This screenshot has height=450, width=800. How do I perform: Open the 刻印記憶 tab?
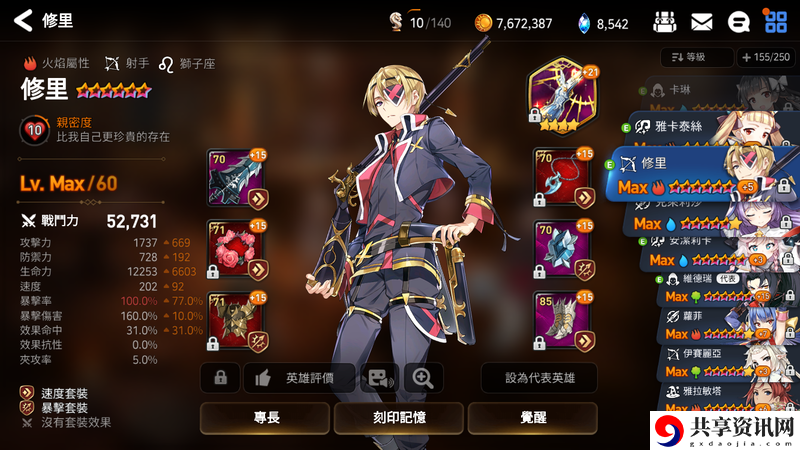399,418
